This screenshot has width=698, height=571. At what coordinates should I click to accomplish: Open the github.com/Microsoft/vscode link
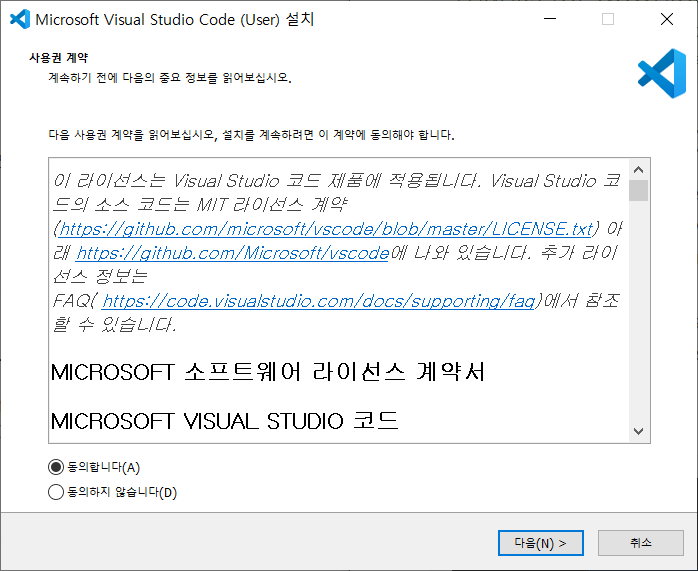pyautogui.click(x=232, y=253)
